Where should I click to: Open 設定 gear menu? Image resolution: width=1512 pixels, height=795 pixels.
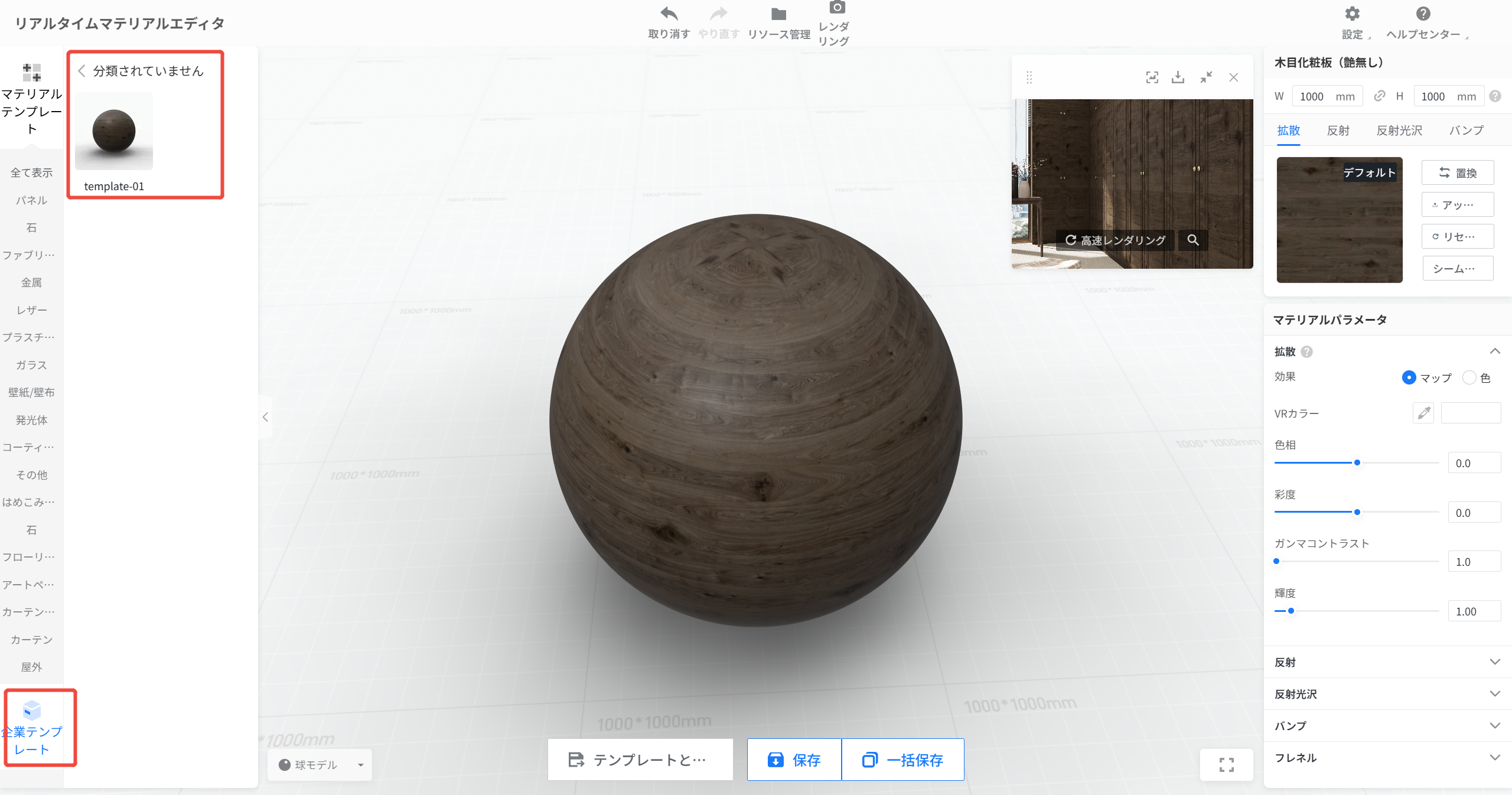pos(1352,14)
